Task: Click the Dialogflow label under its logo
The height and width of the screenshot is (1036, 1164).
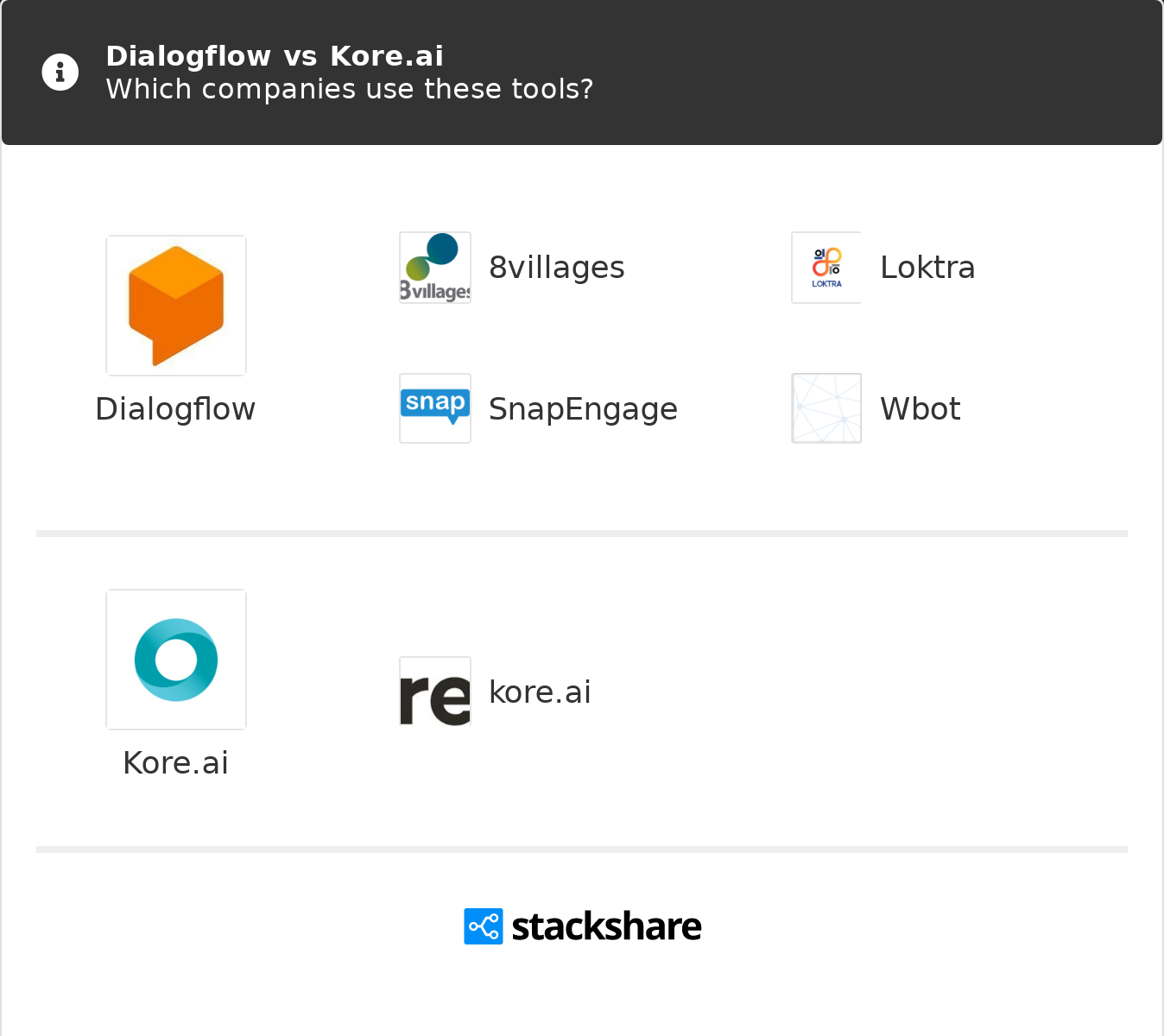Action: 175,408
